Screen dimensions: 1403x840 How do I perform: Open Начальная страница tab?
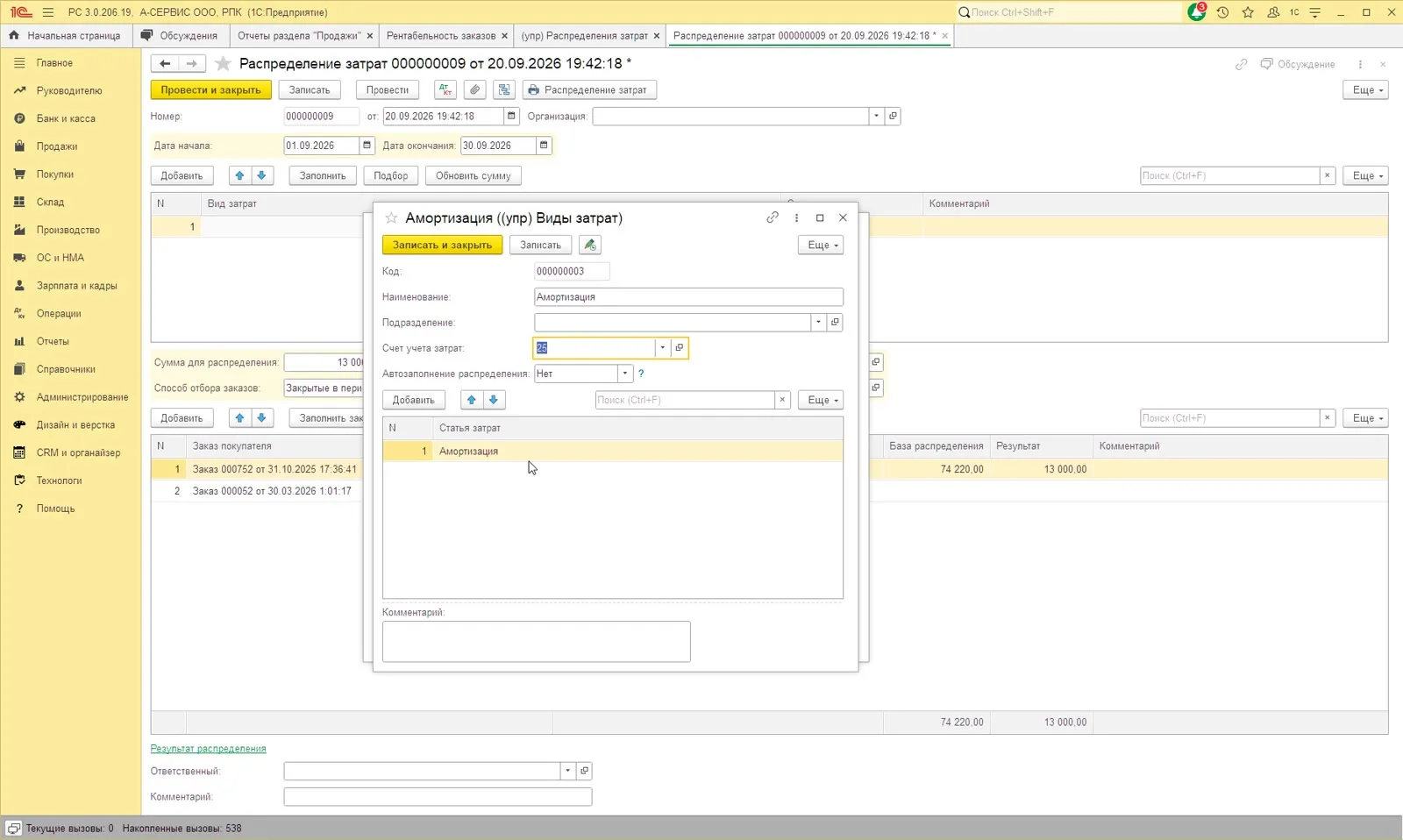click(x=65, y=36)
